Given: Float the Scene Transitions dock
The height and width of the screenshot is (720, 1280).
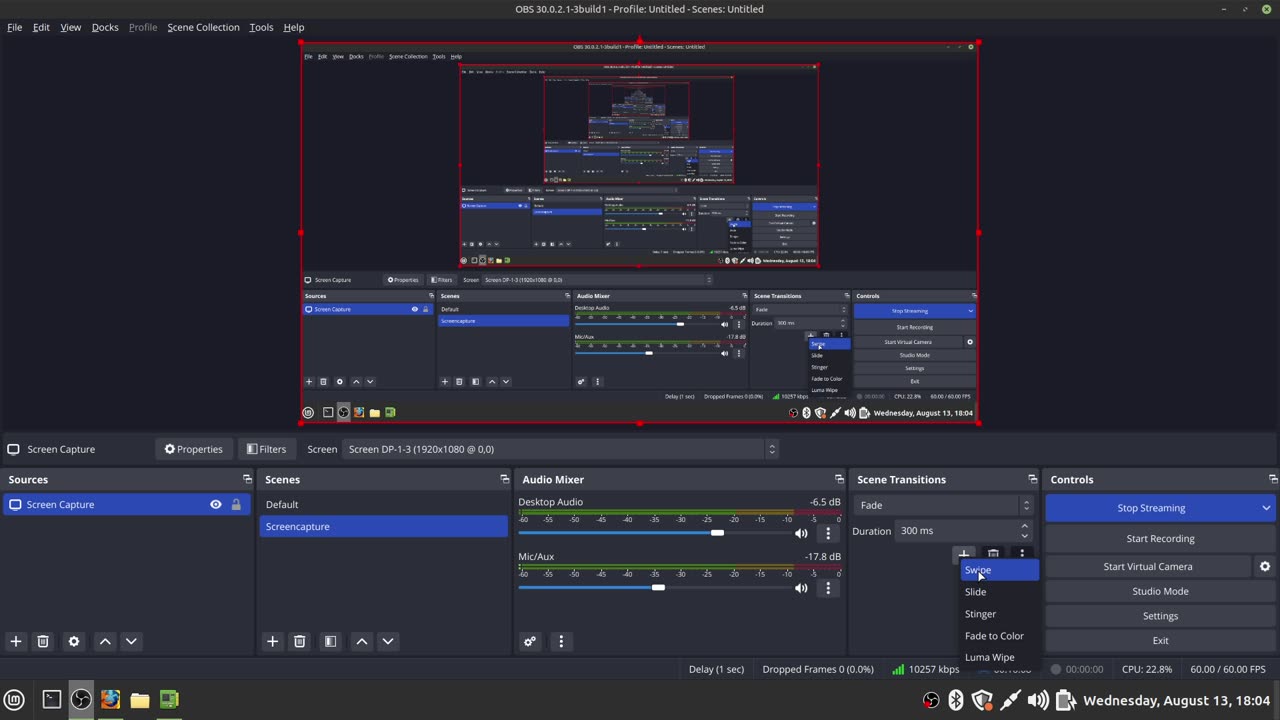Looking at the screenshot, I should tap(1033, 480).
